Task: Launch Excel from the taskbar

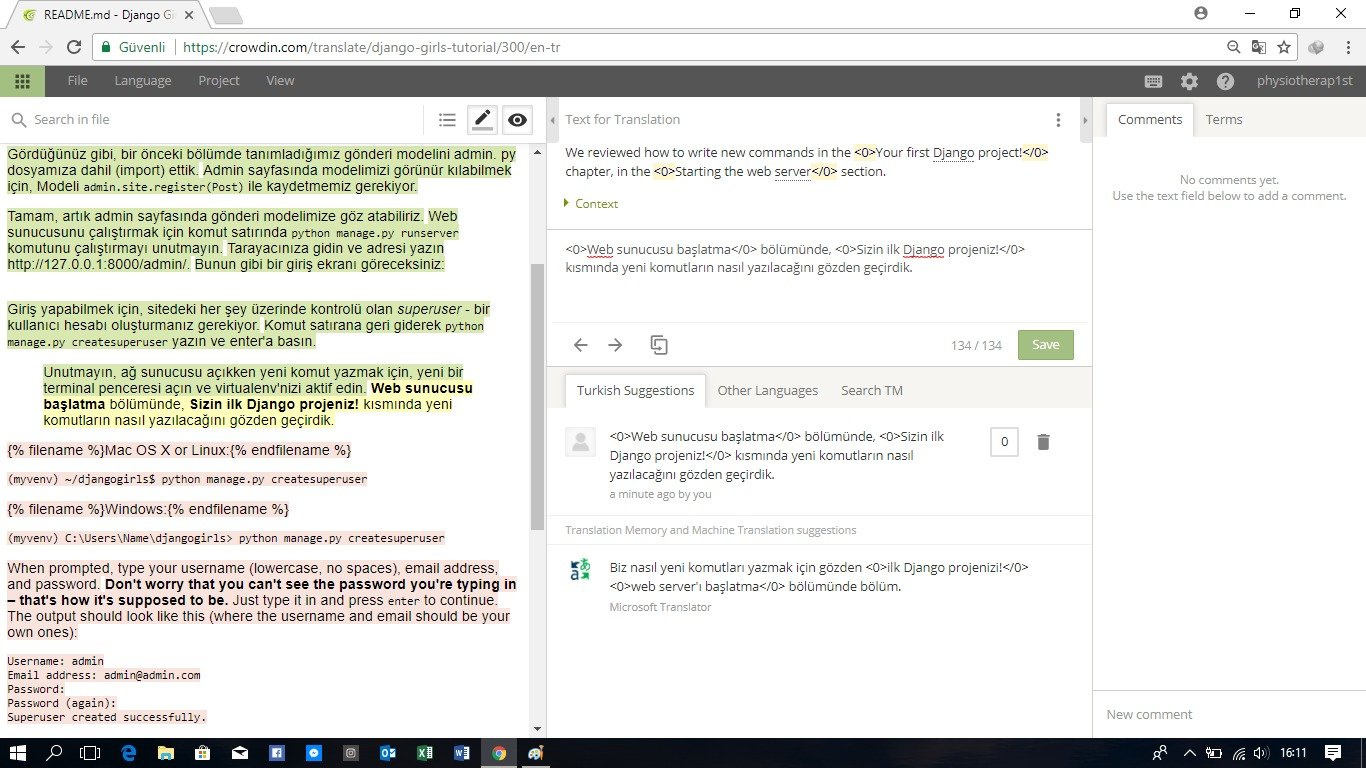Action: 425,753
